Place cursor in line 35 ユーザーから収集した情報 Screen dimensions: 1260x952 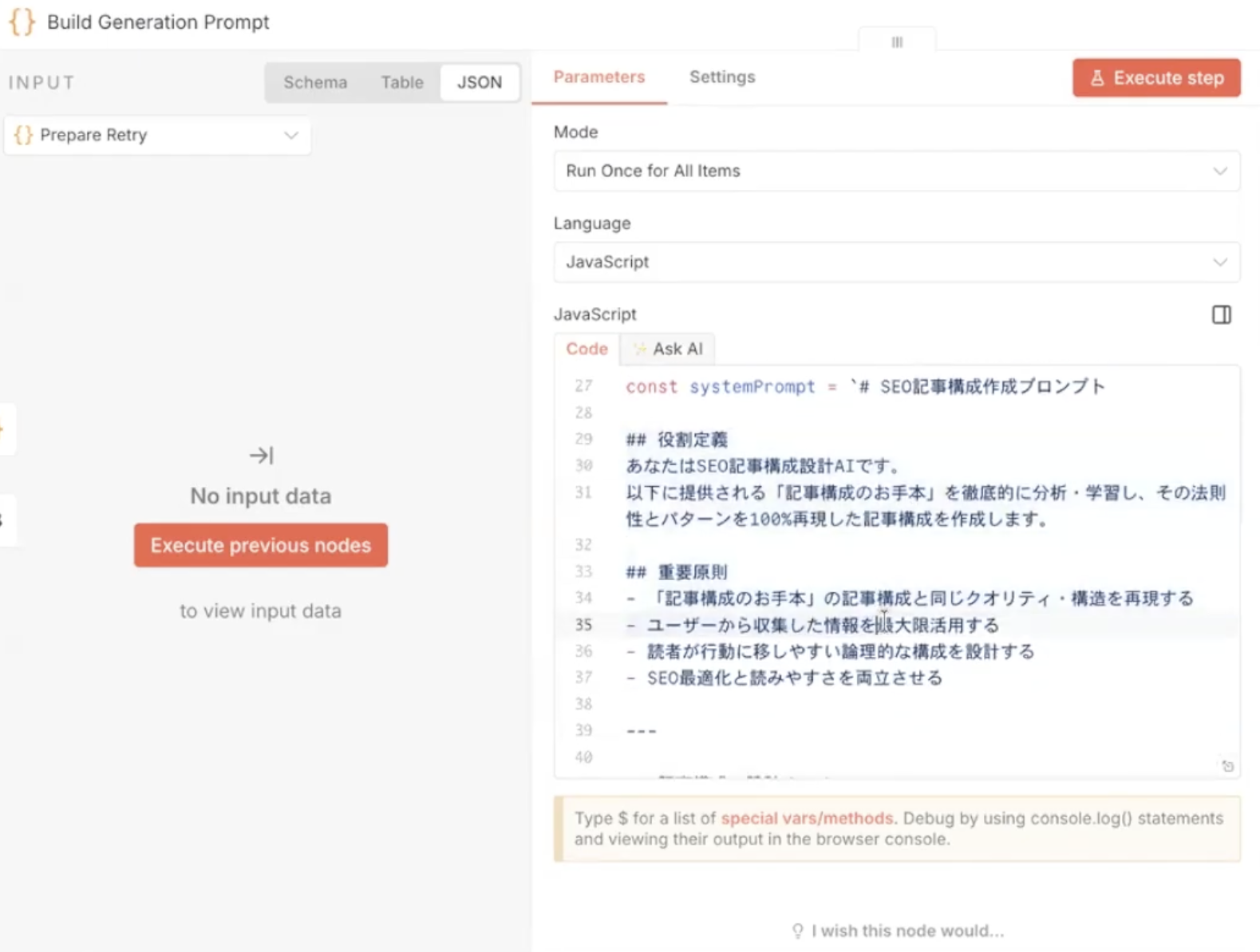click(x=812, y=625)
